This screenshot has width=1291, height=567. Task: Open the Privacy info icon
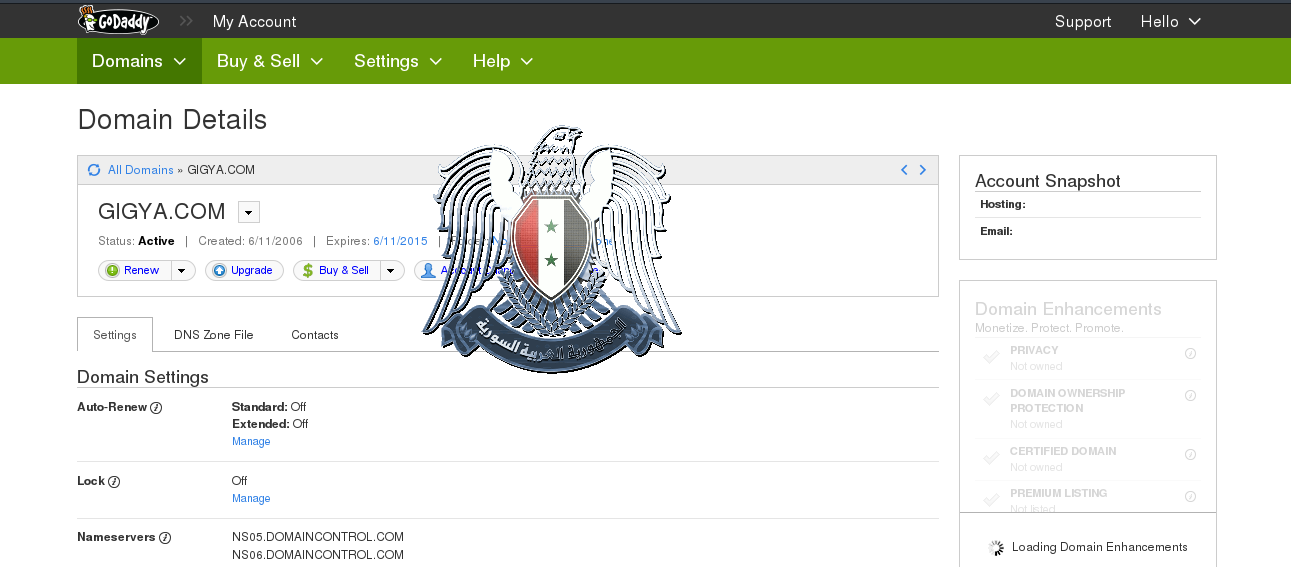(x=1190, y=354)
